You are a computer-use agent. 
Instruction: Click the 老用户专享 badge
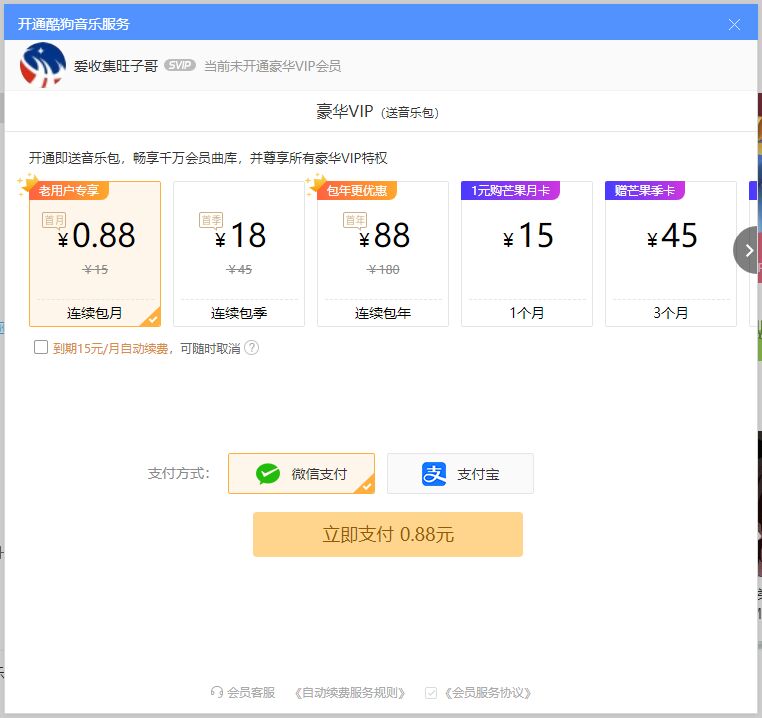pos(68,190)
